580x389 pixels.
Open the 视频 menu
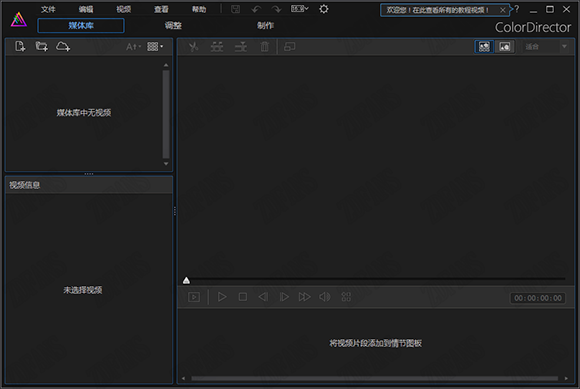tap(124, 9)
